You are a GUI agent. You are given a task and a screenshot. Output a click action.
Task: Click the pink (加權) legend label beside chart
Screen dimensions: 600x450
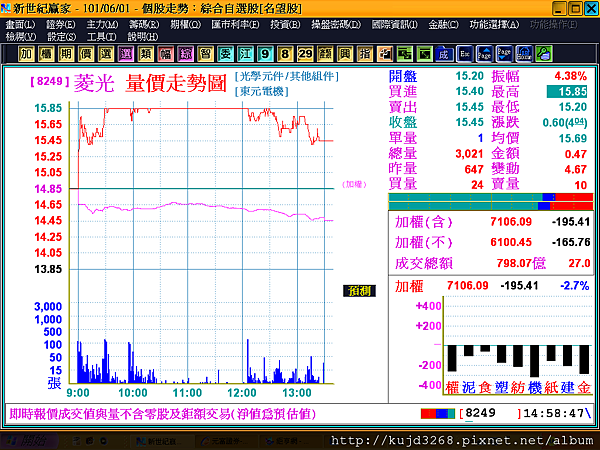(354, 184)
